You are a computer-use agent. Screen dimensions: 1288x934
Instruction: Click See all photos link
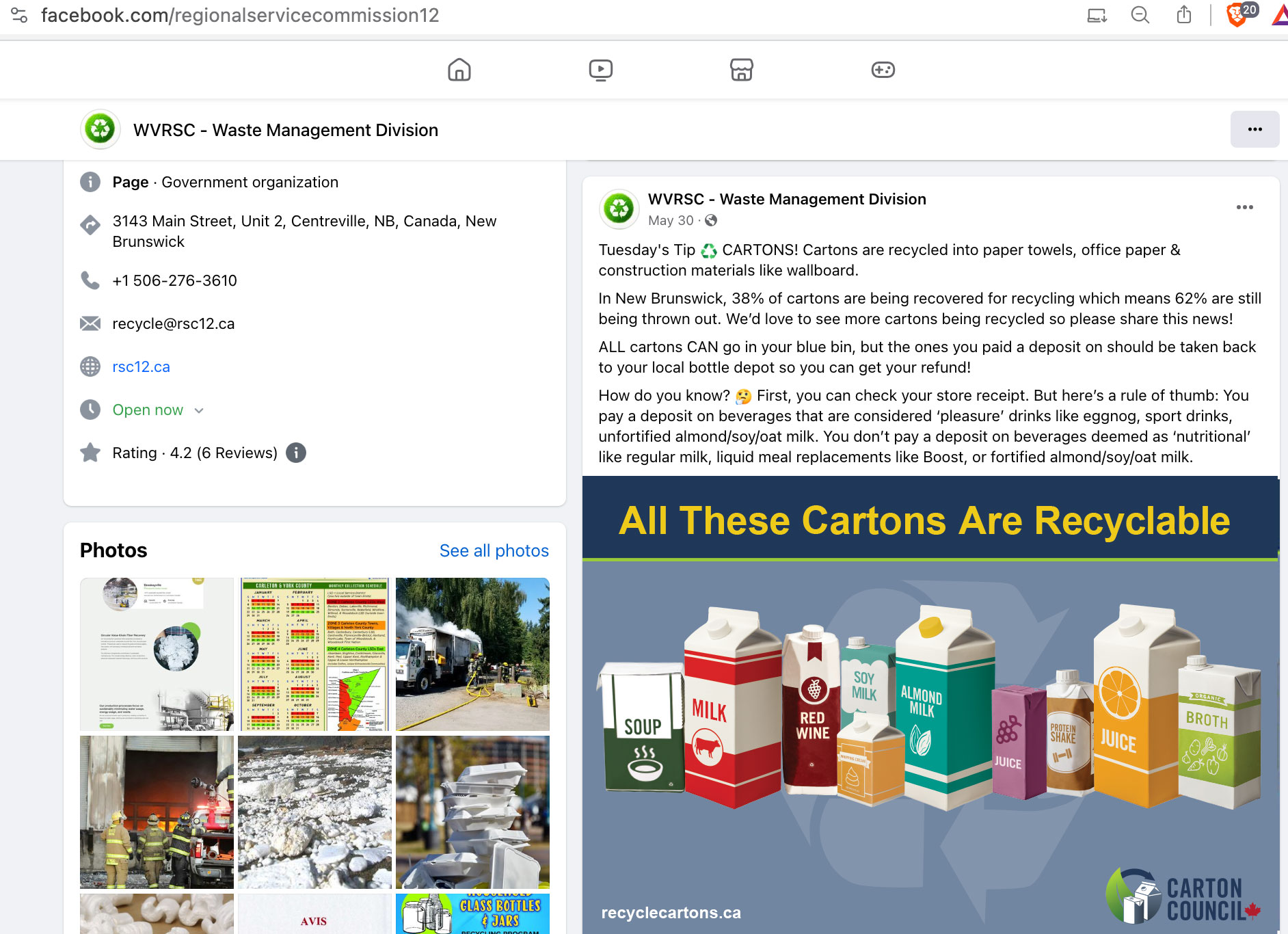coord(494,550)
